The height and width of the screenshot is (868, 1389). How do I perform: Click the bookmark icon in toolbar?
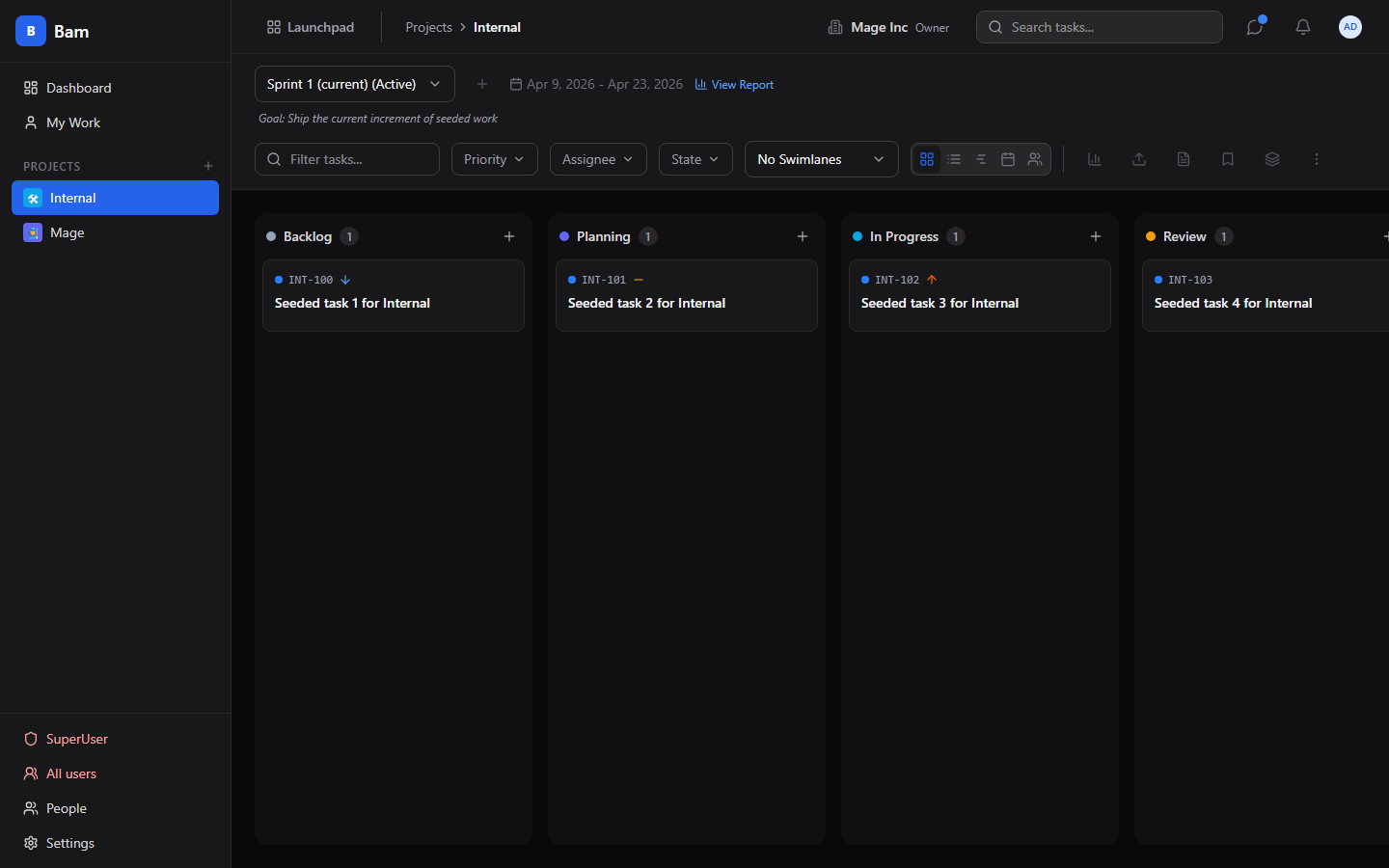[1228, 159]
